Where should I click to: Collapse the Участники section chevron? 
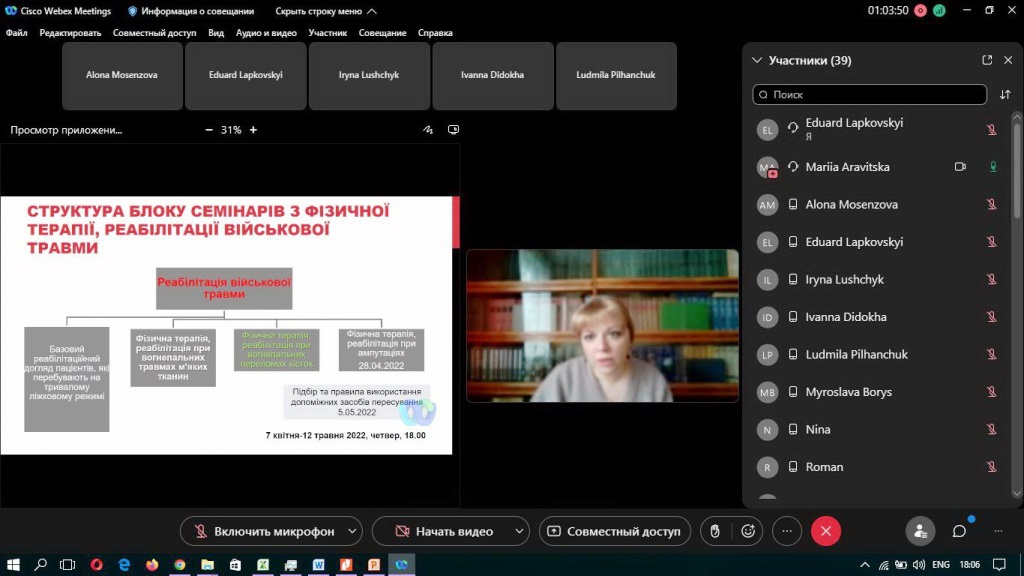tap(757, 60)
